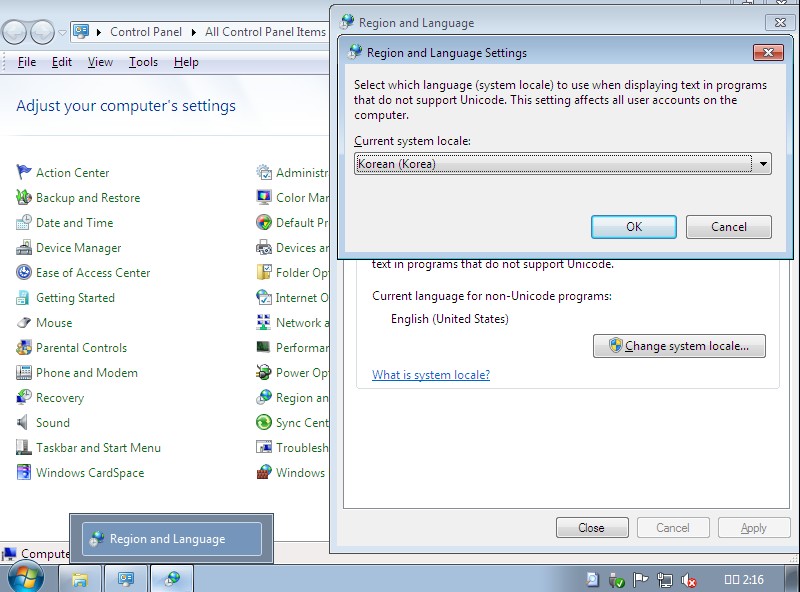This screenshot has width=800, height=592.
Task: Click the Back navigation button
Action: (x=14, y=32)
